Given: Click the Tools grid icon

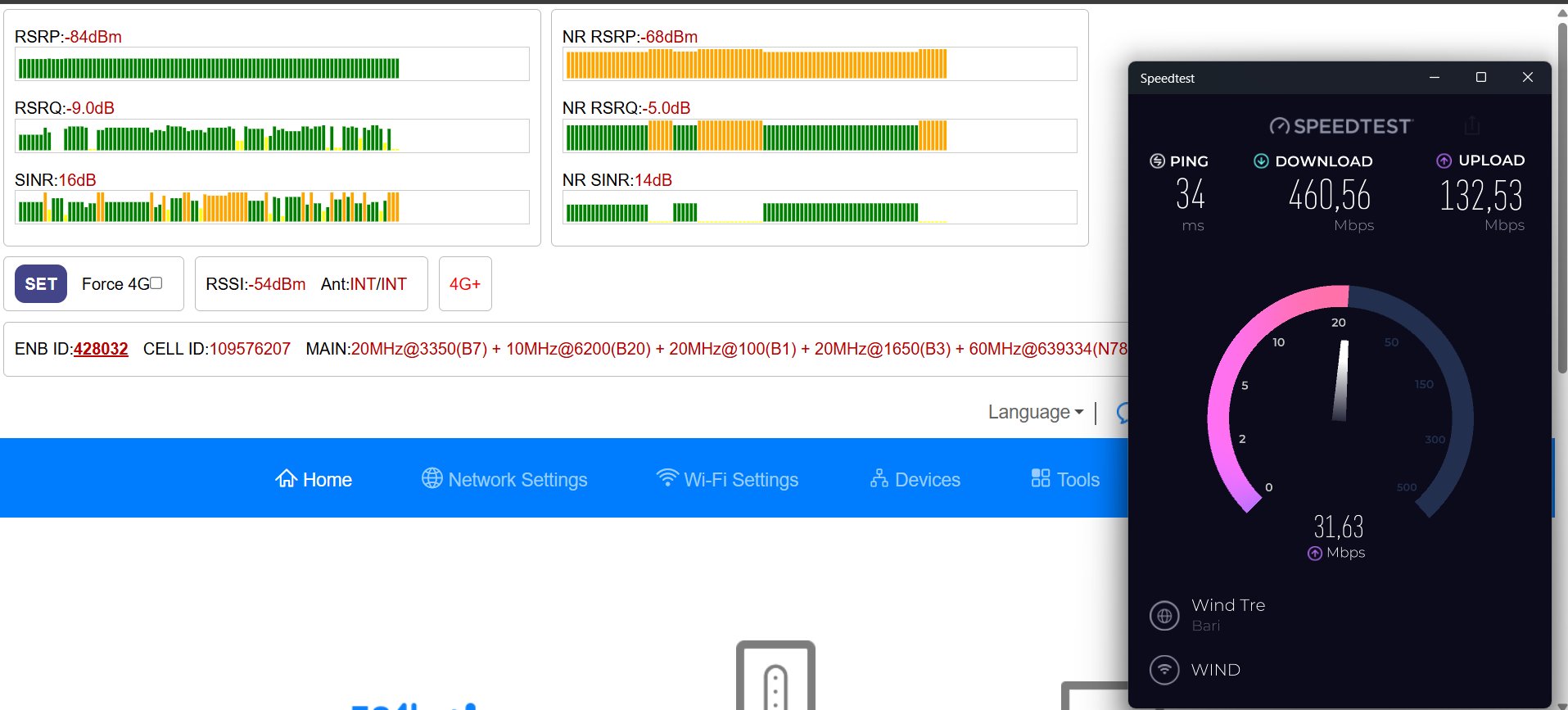Looking at the screenshot, I should (1040, 478).
